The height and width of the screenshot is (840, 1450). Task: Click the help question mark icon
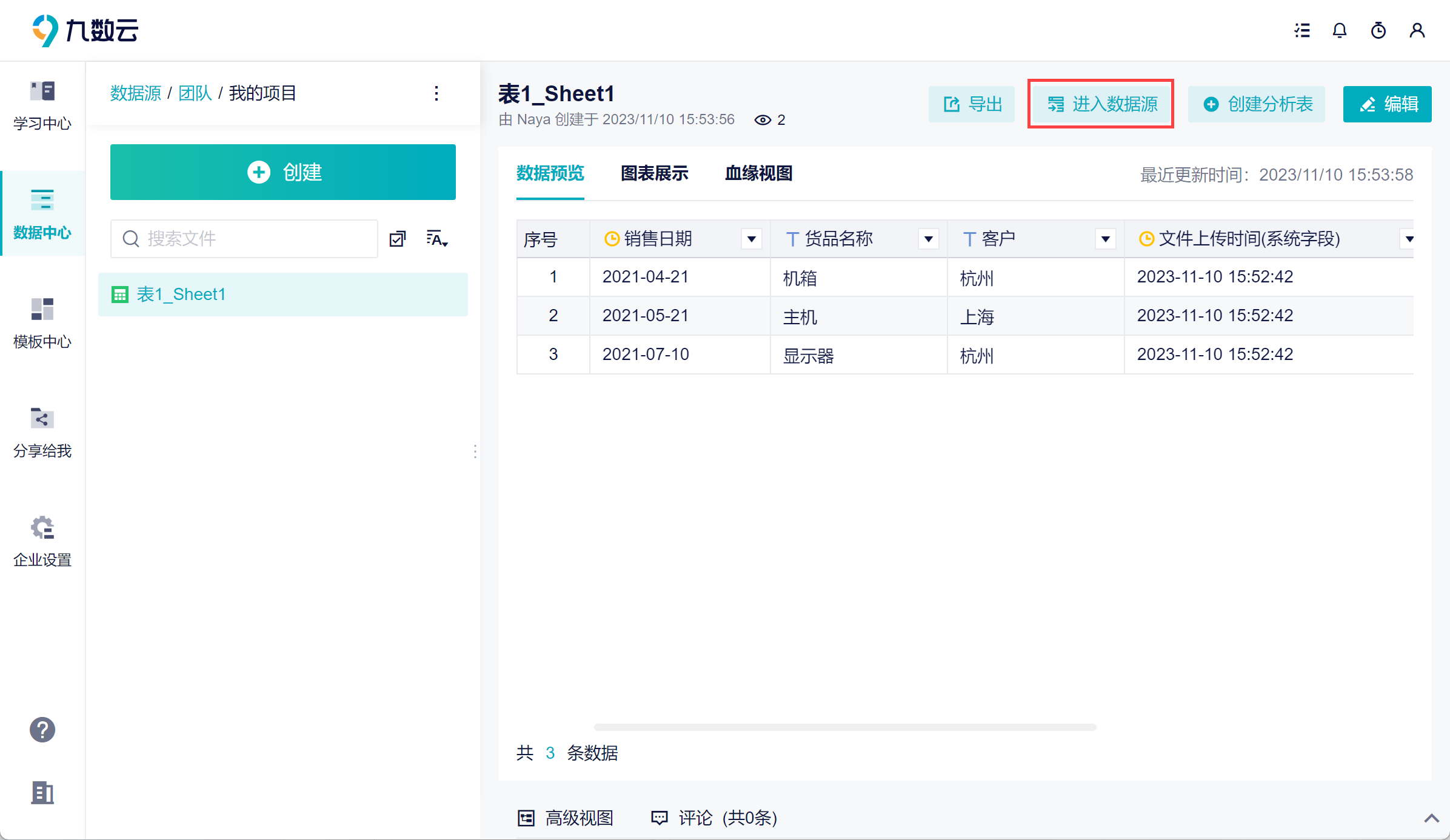[x=42, y=730]
